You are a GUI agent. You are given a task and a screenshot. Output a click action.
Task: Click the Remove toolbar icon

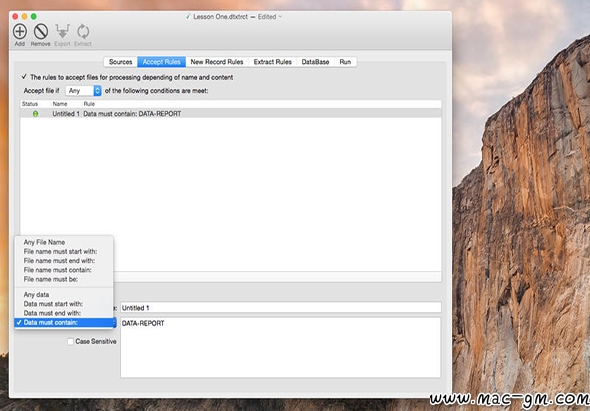tap(41, 32)
